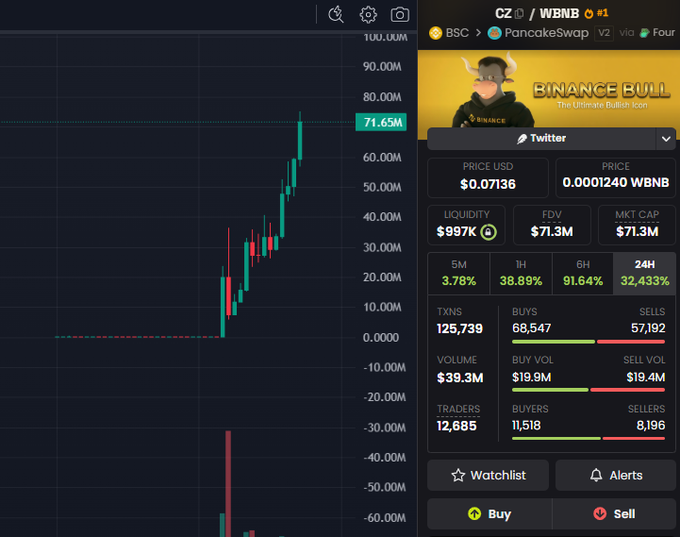Image resolution: width=680 pixels, height=537 pixels.
Task: Click the tallest green candle near 71.65M
Action: pos(300,141)
